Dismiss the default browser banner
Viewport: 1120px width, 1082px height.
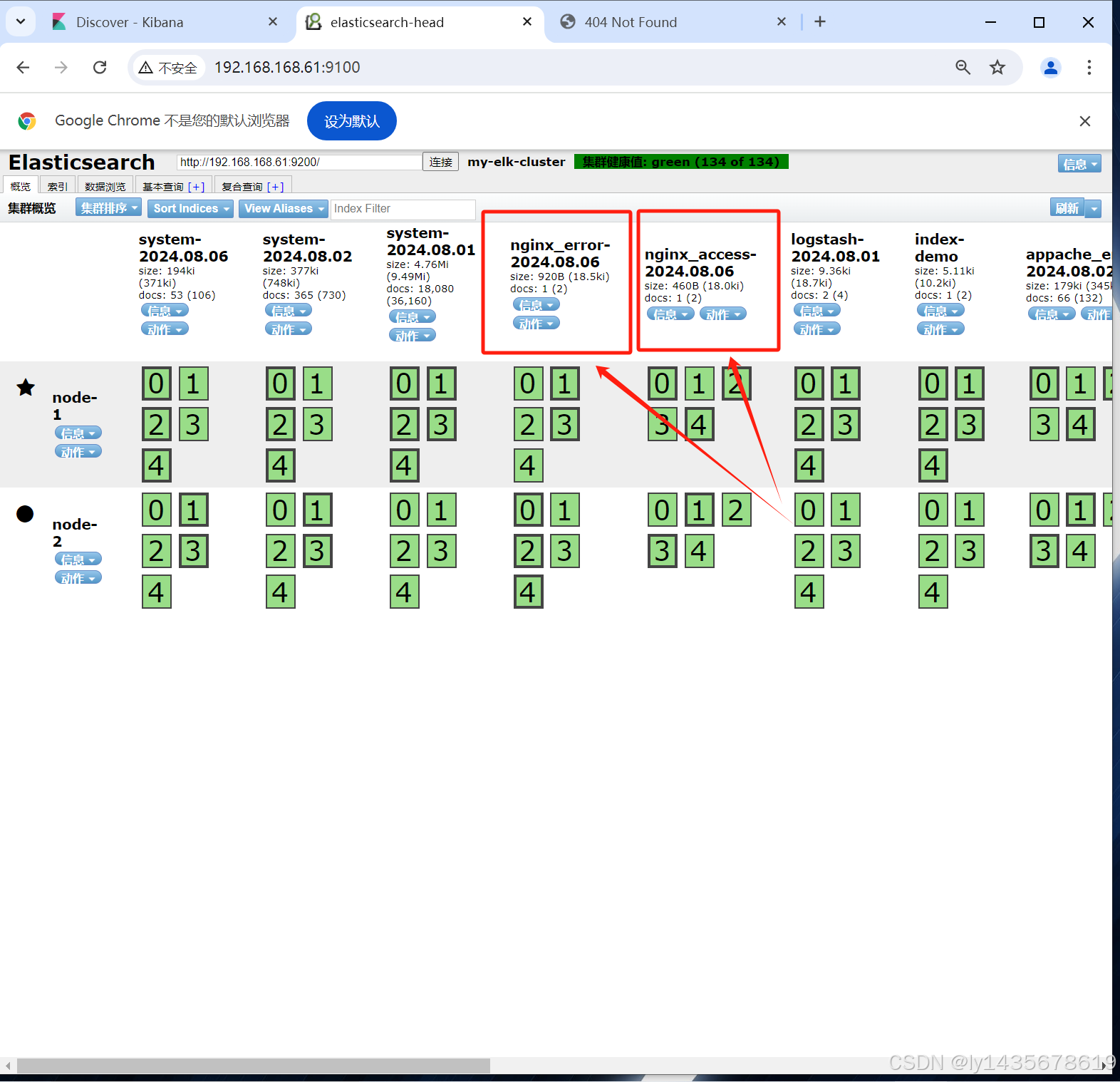coord(1084,121)
